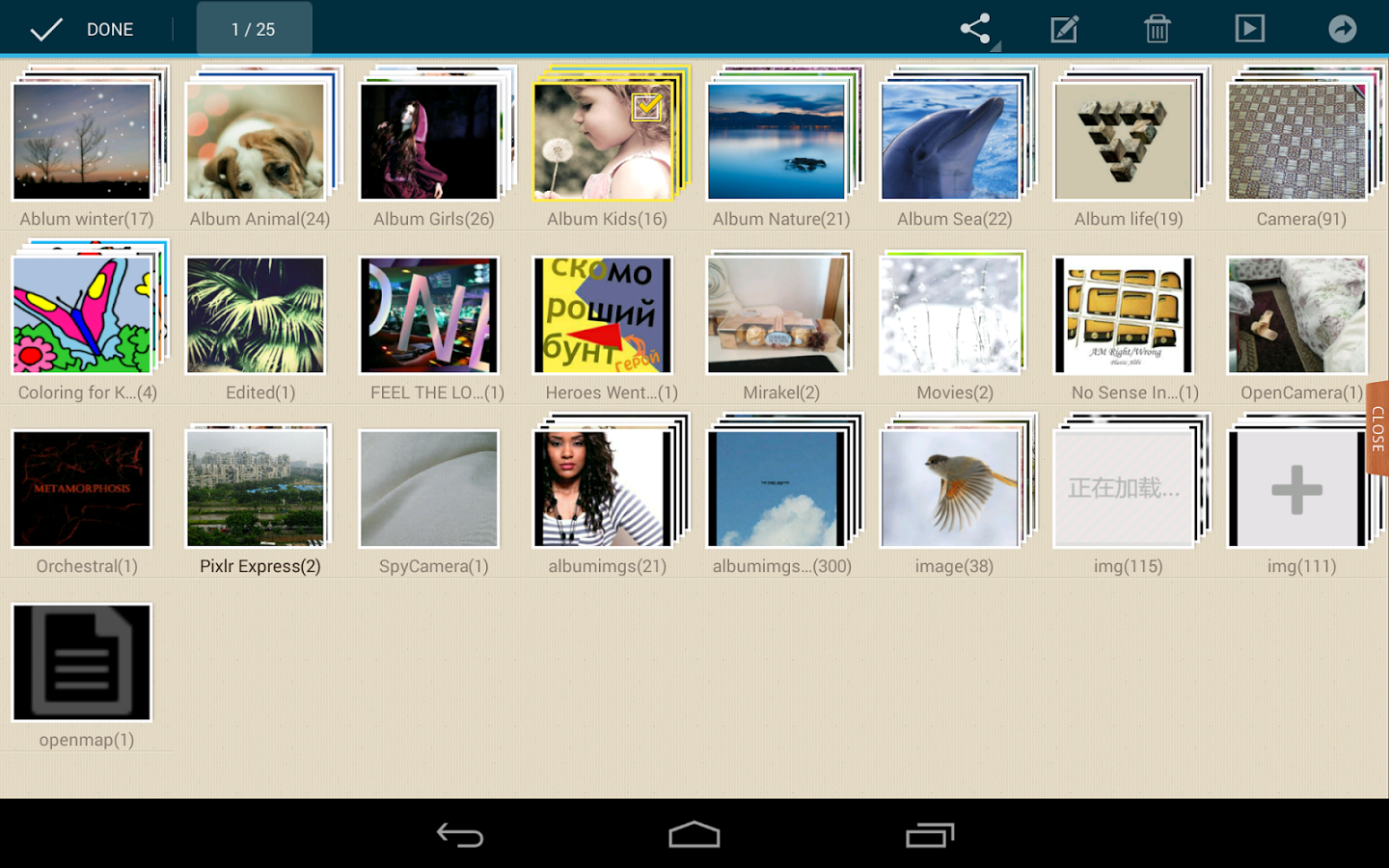The image size is (1389, 868).
Task: Select the Camera(91) album
Action: tap(1297, 142)
